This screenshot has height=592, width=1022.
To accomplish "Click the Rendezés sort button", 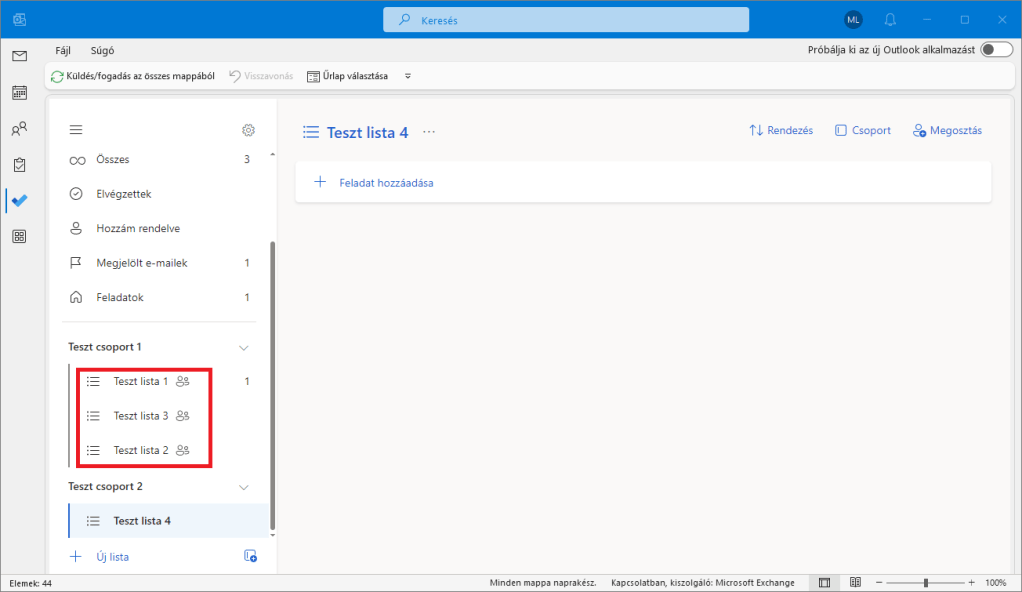I will click(x=781, y=131).
